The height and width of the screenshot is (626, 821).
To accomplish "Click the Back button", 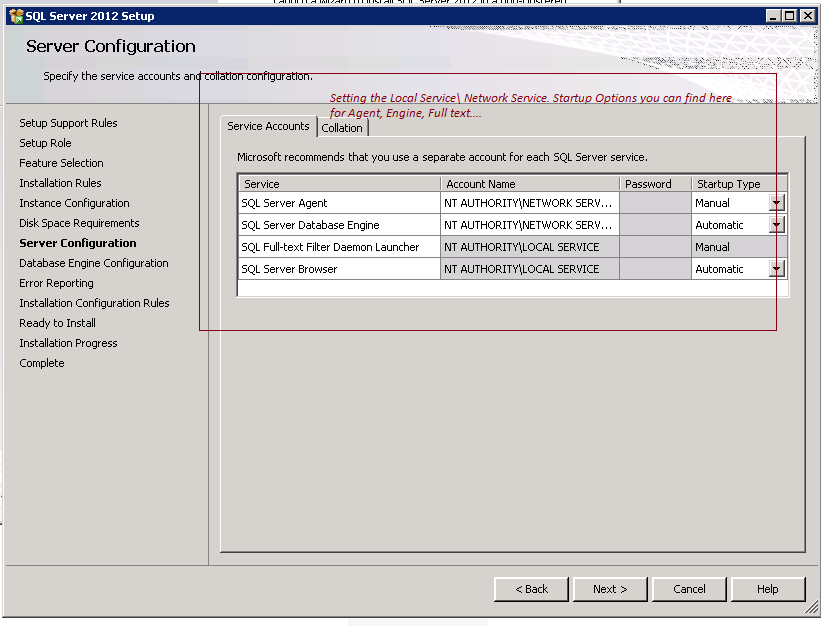I will pyautogui.click(x=531, y=589).
